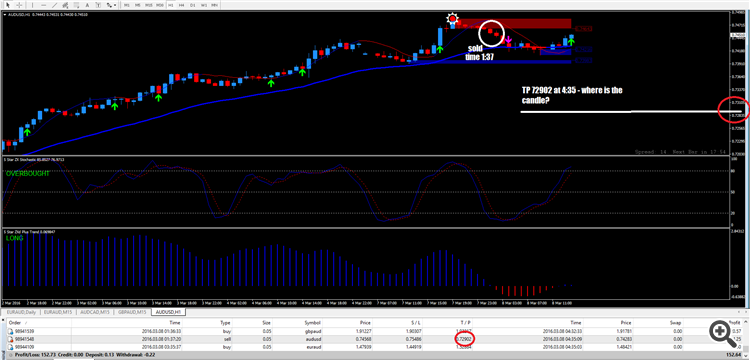The height and width of the screenshot is (360, 750).
Task: Click the magenta down arrow signal
Action: point(508,39)
